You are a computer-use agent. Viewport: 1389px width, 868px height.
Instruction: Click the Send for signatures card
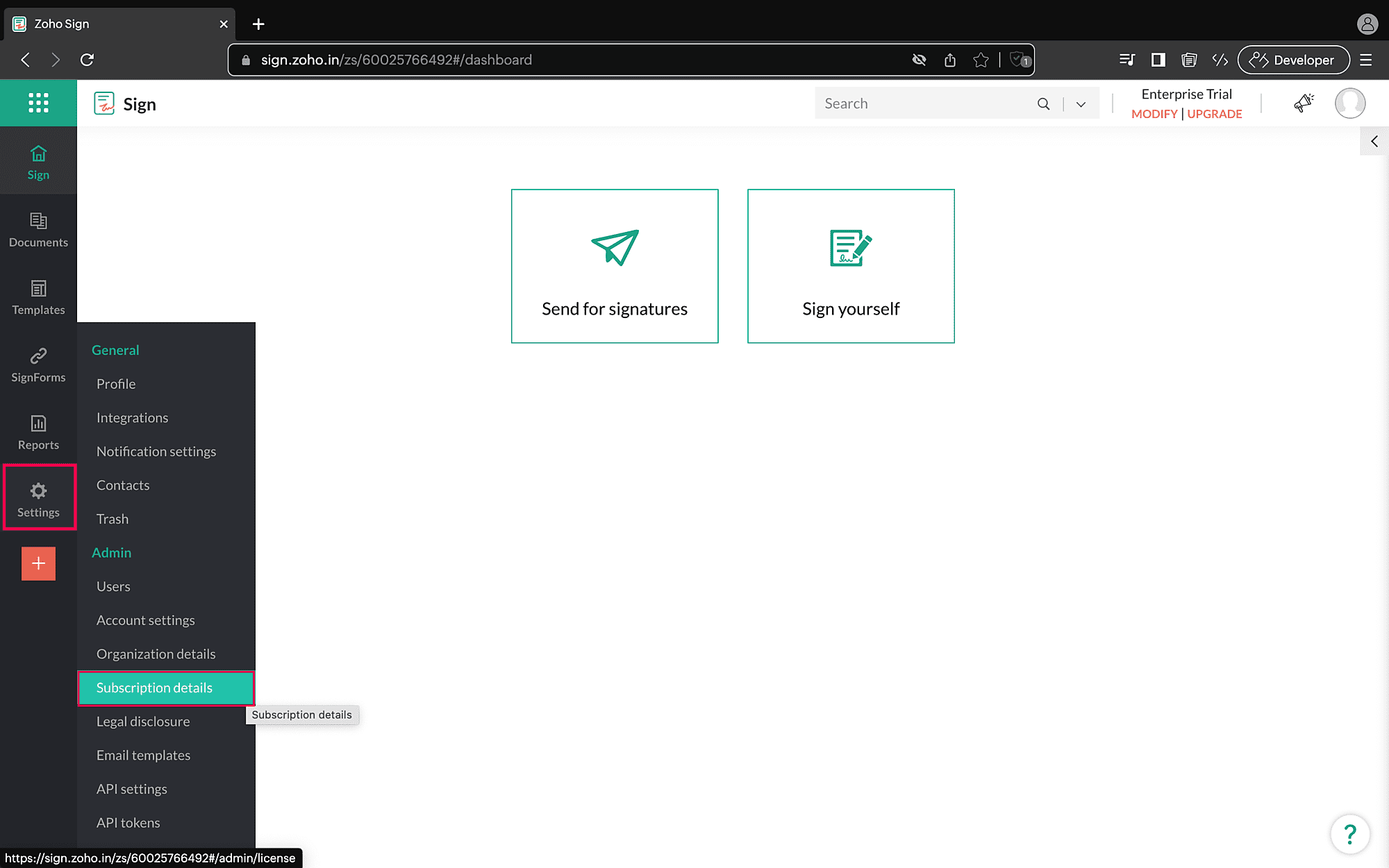coord(615,266)
